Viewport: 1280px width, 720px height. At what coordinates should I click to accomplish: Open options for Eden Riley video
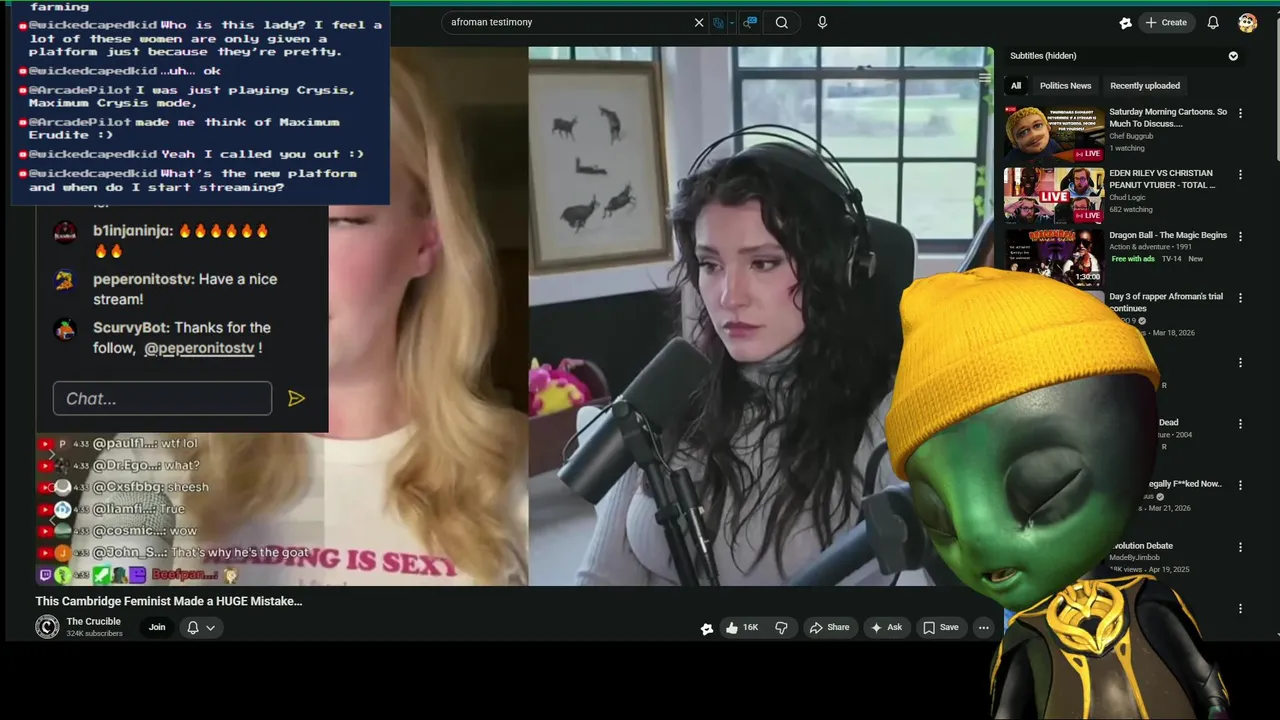(x=1240, y=174)
